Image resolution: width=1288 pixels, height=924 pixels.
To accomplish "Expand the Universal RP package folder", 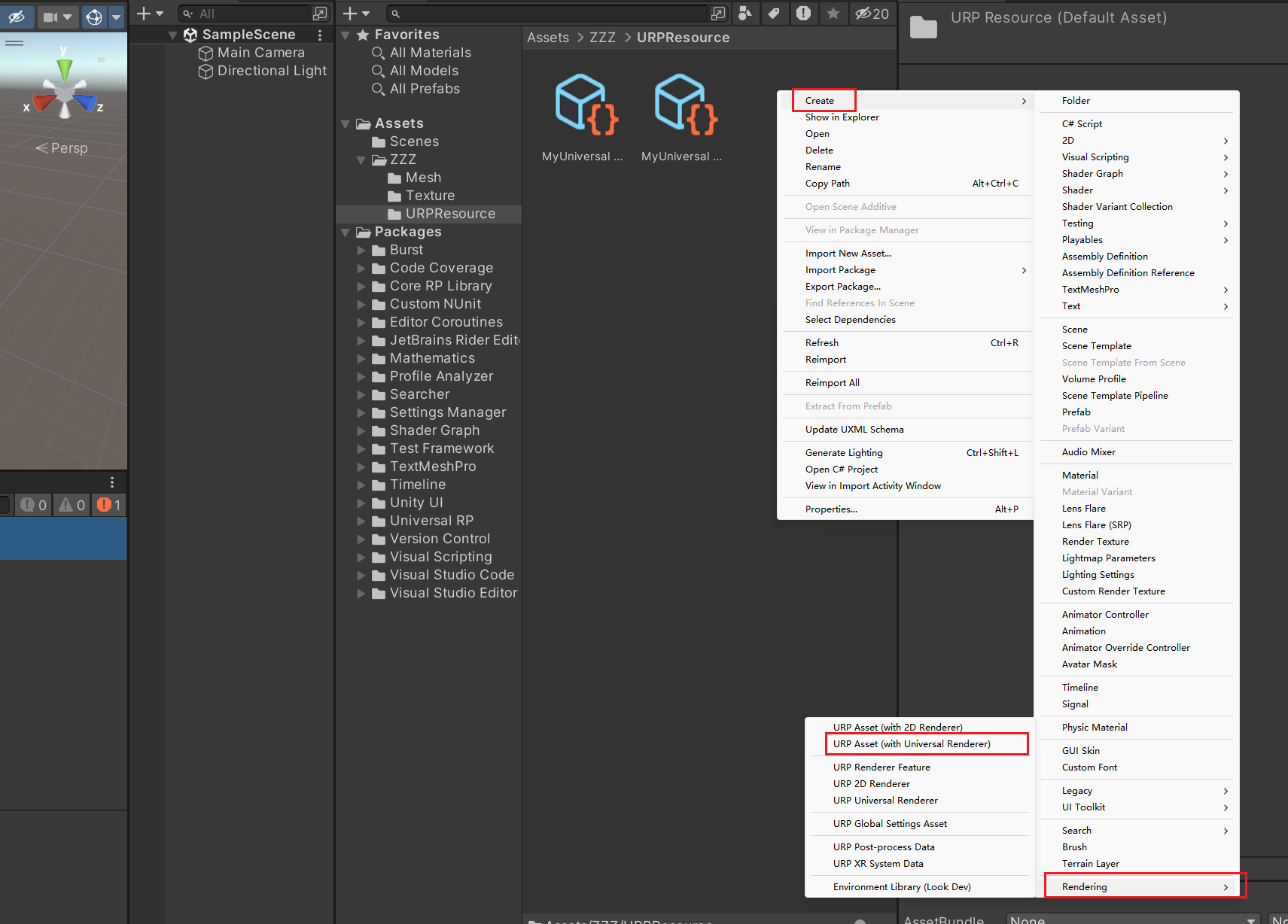I will click(361, 521).
